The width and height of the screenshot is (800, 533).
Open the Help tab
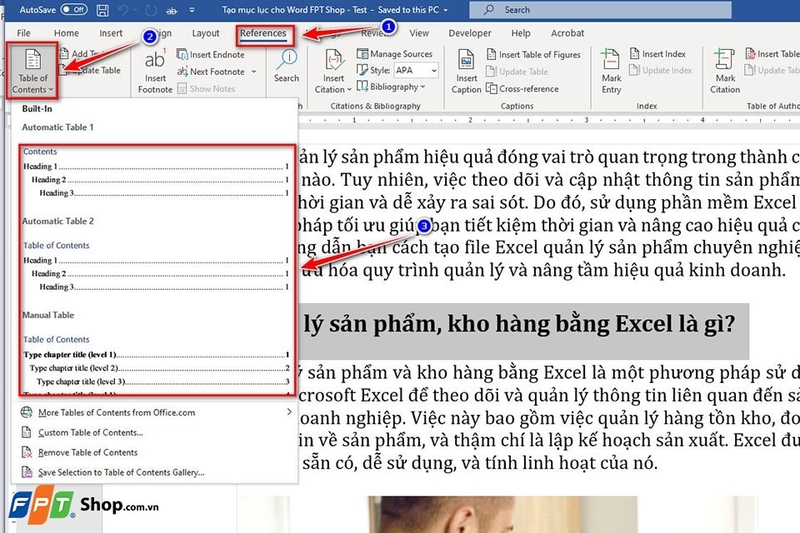[521, 33]
